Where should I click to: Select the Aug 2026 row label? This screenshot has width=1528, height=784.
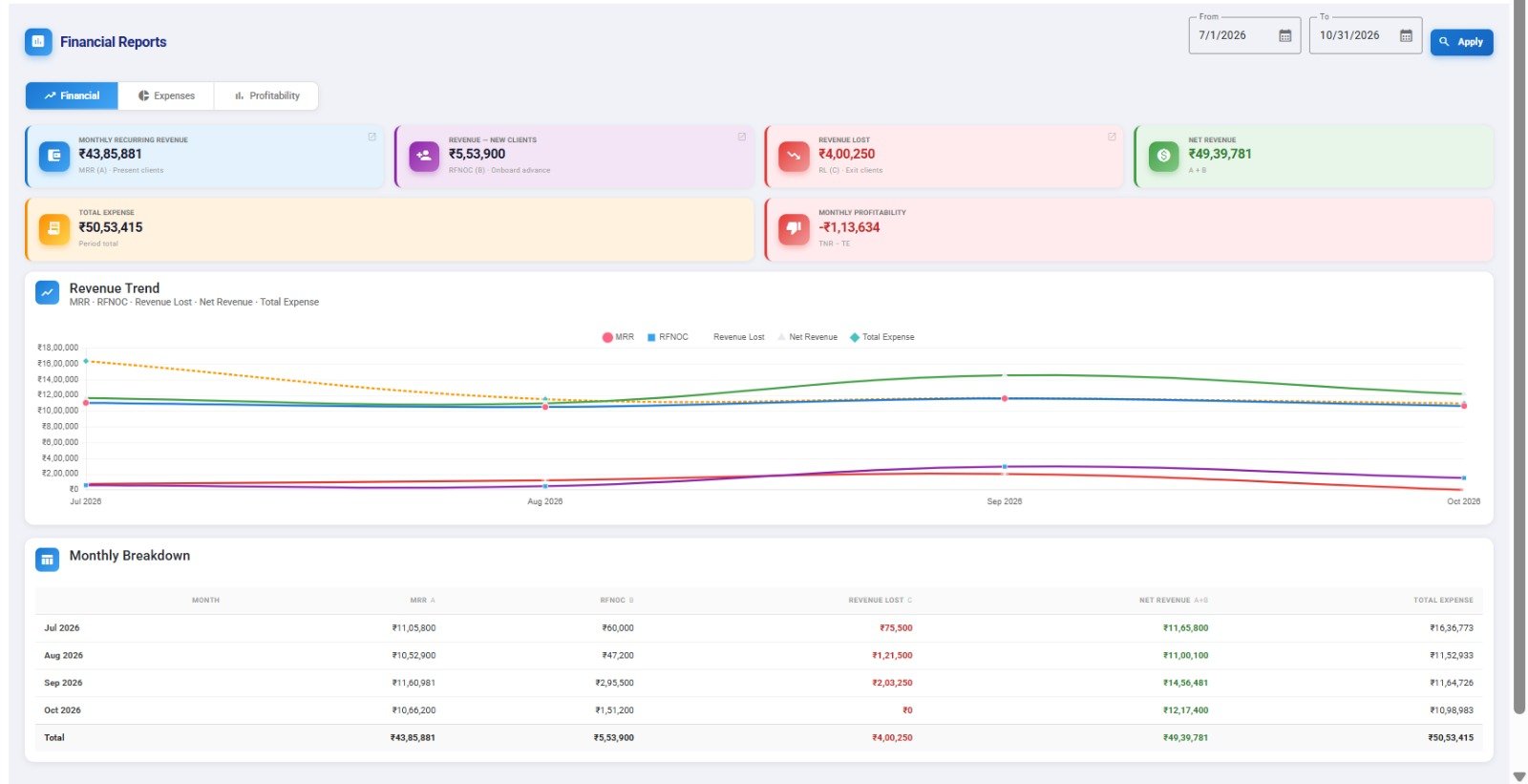pyautogui.click(x=63, y=656)
